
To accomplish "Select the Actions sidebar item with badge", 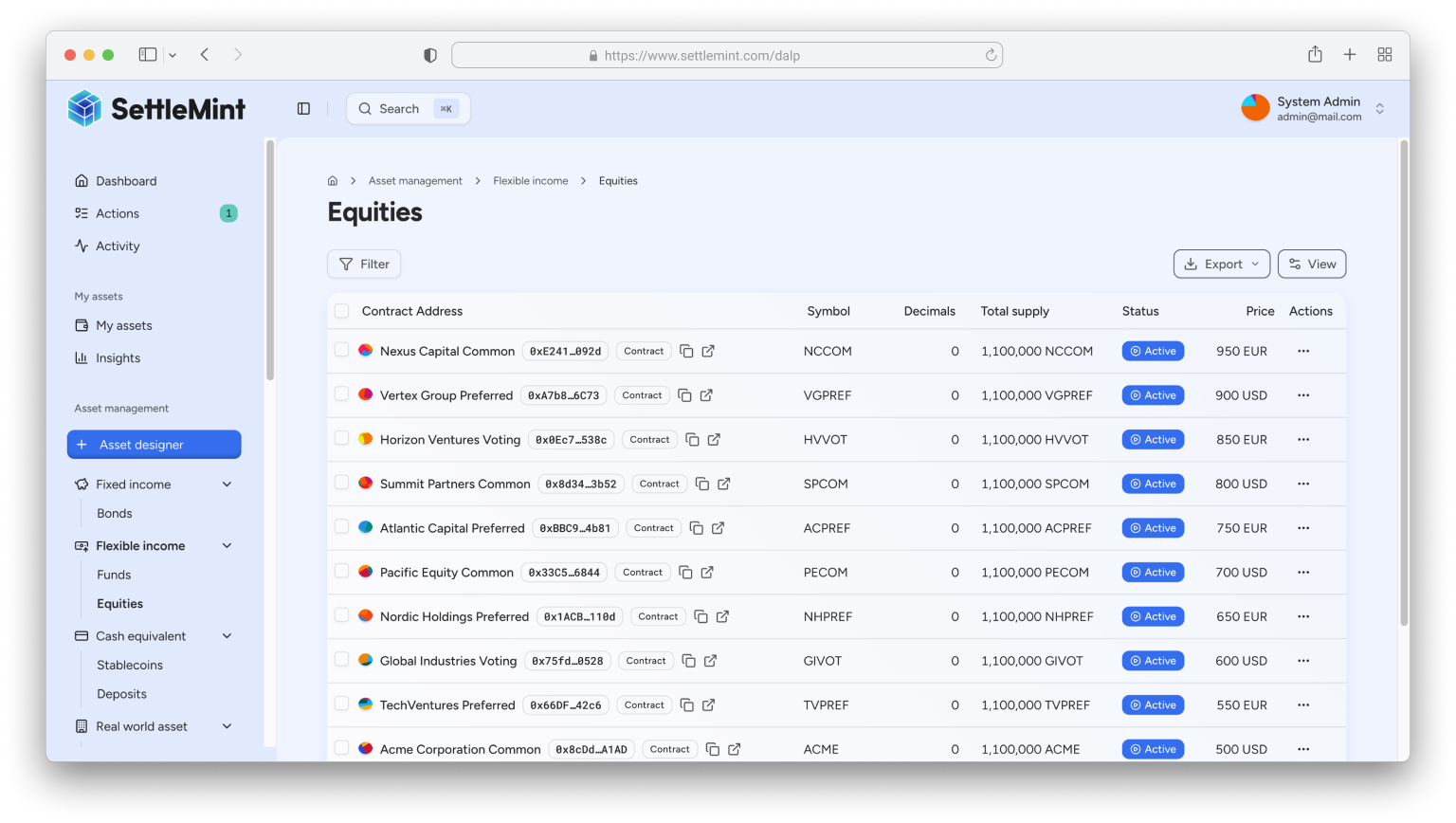I will click(x=117, y=212).
